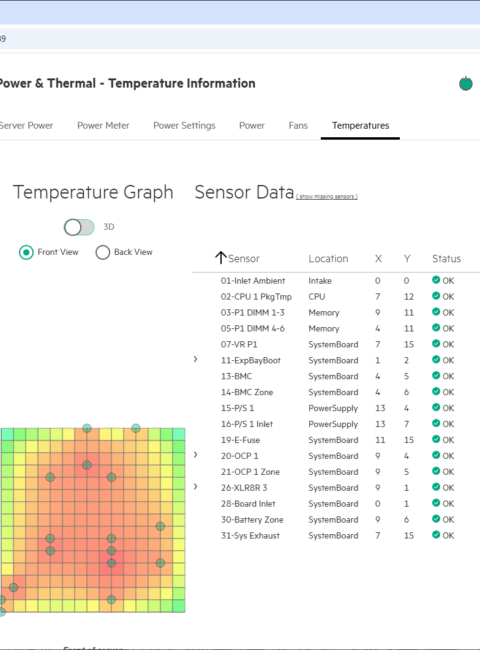Image resolution: width=480 pixels, height=650 pixels.
Task: Click the sensor dot at heatmap top center
Action: point(87,428)
